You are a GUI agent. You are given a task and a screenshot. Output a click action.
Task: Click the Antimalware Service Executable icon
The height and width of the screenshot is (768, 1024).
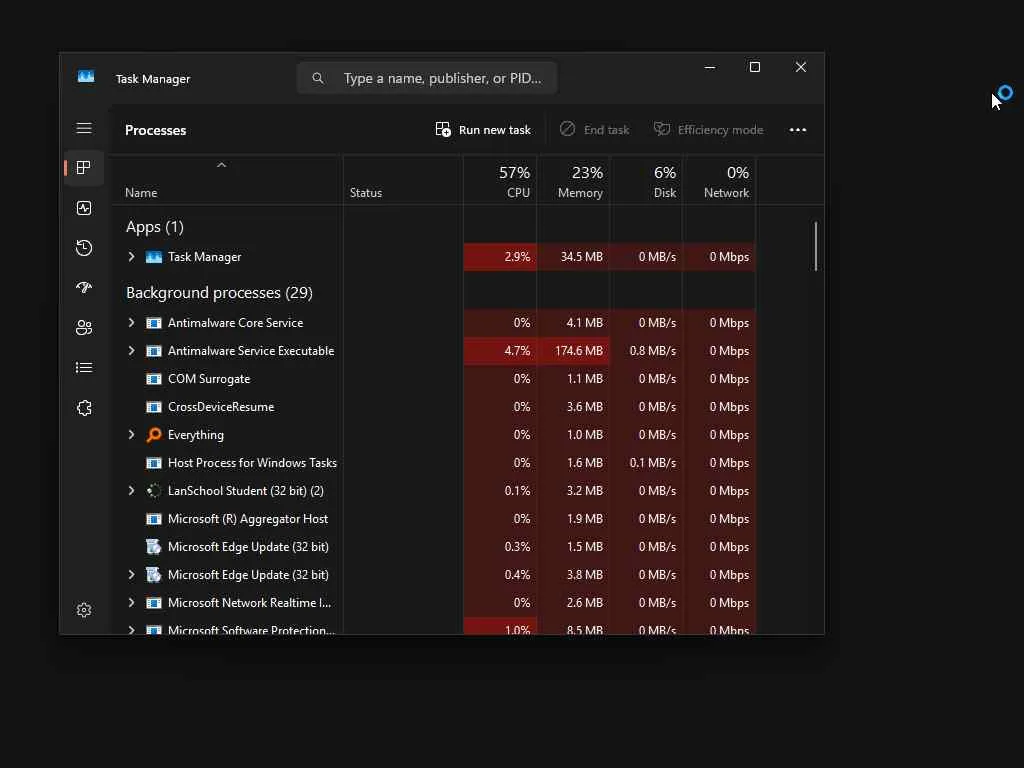(153, 351)
